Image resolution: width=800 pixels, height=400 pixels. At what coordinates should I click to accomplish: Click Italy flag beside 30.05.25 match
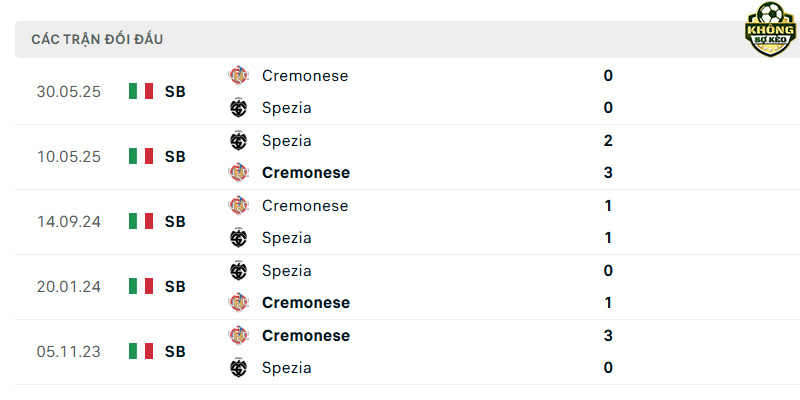(141, 91)
